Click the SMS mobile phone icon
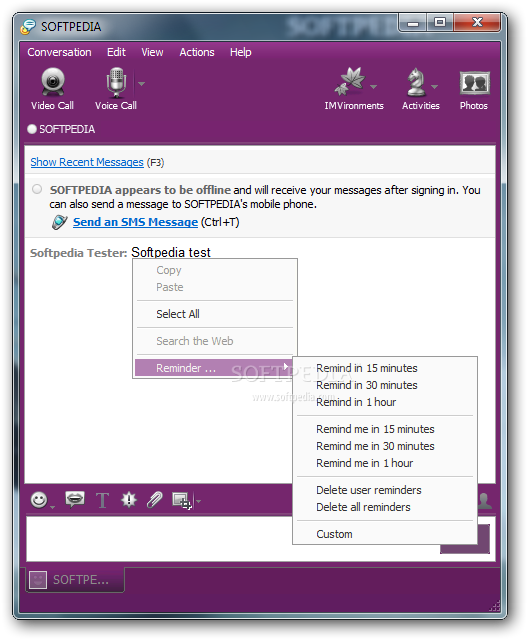Viewport: 528px width, 640px height. click(x=60, y=222)
